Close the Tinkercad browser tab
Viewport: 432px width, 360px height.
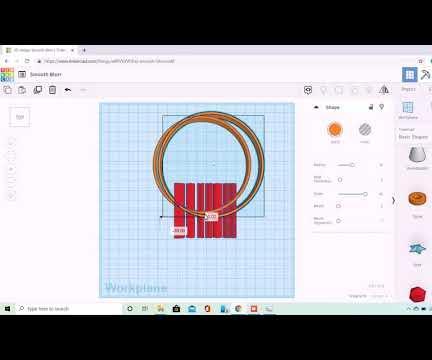click(x=73, y=50)
